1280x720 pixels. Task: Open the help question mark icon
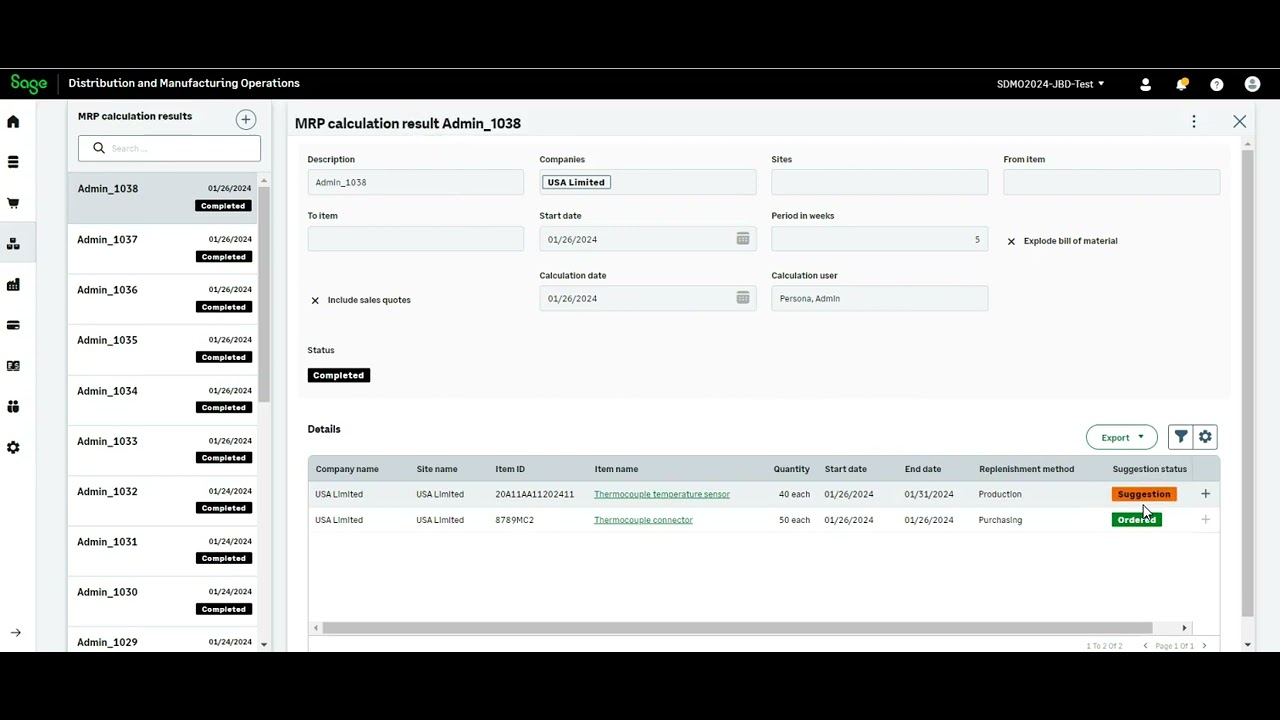click(x=1217, y=85)
